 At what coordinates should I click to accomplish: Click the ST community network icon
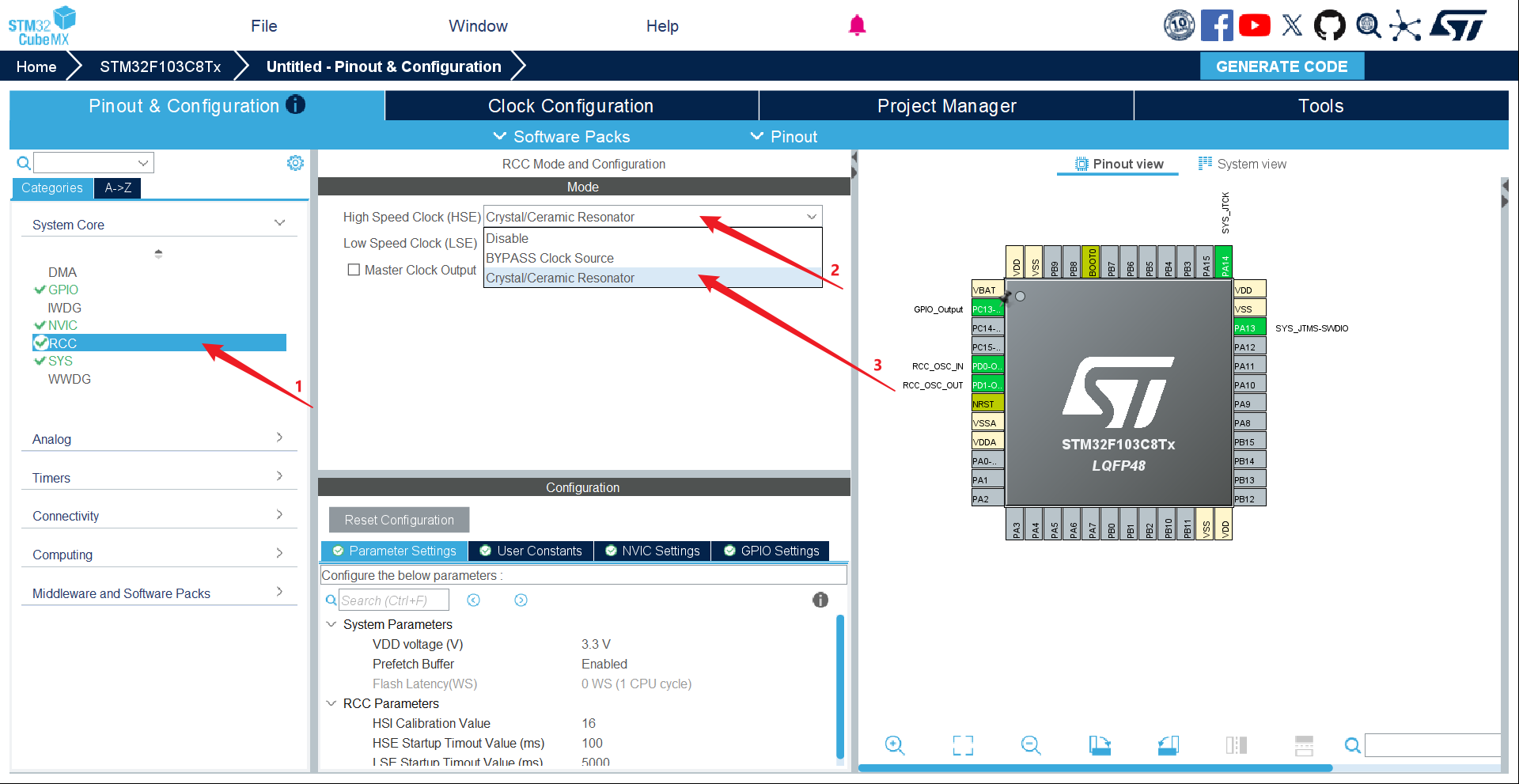1405,25
